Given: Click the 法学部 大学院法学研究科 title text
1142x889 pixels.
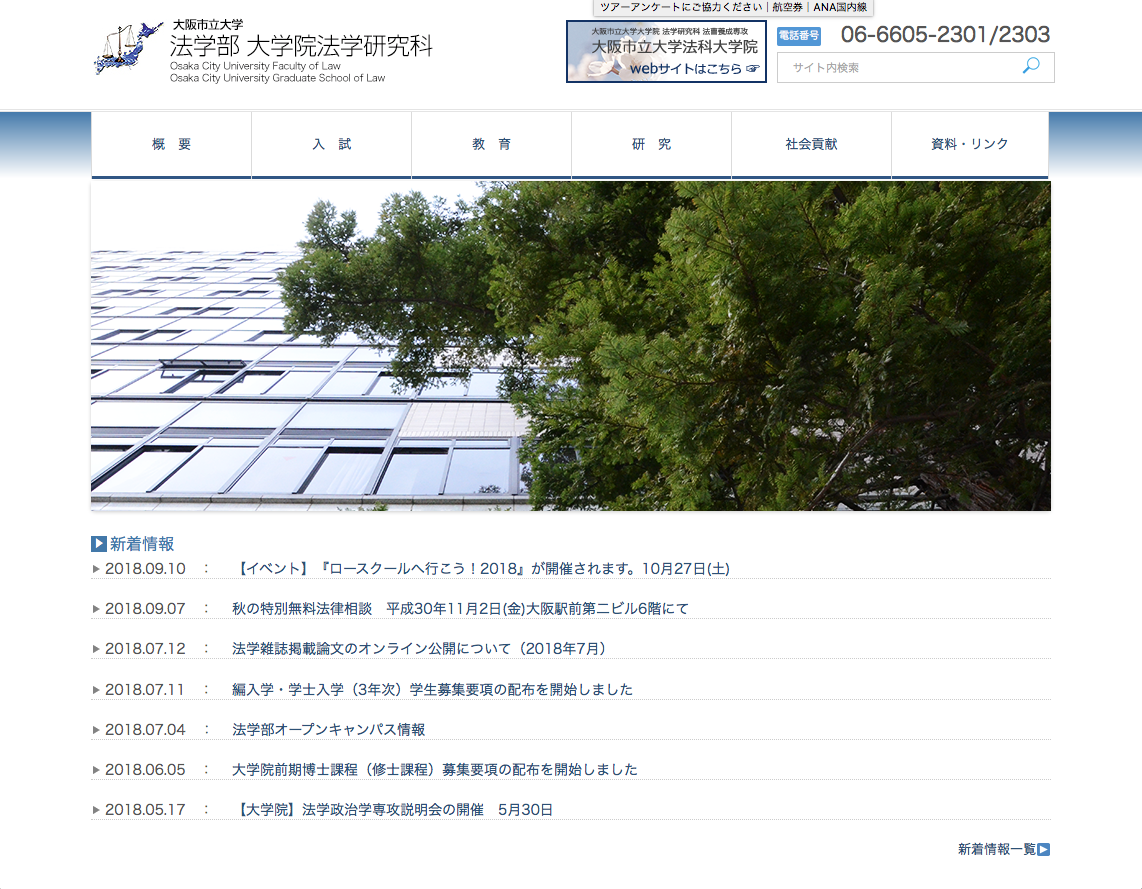Looking at the screenshot, I should pyautogui.click(x=301, y=46).
